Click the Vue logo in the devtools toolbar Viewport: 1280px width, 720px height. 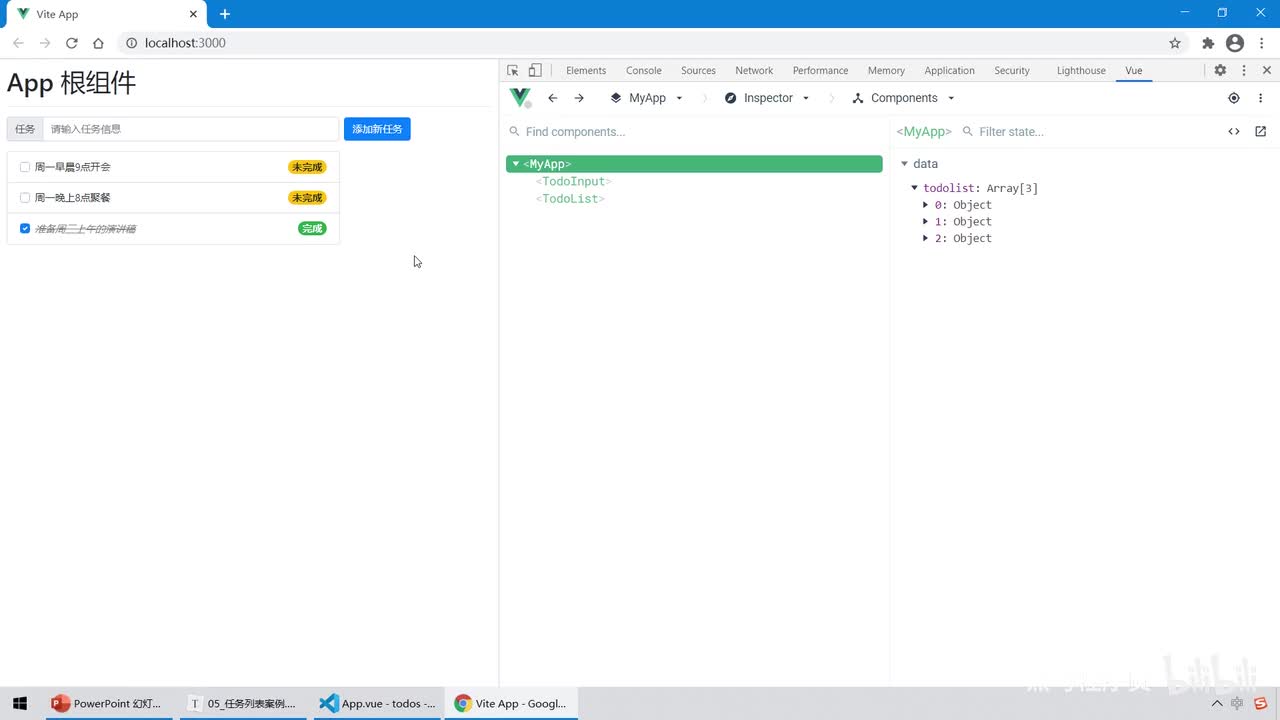click(x=520, y=98)
